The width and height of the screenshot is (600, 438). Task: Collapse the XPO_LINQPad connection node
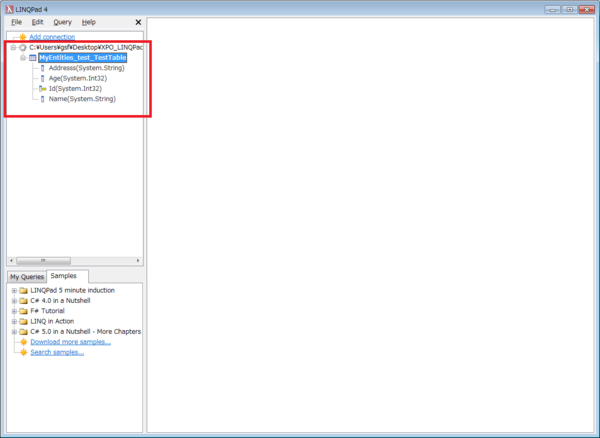[x=13, y=47]
